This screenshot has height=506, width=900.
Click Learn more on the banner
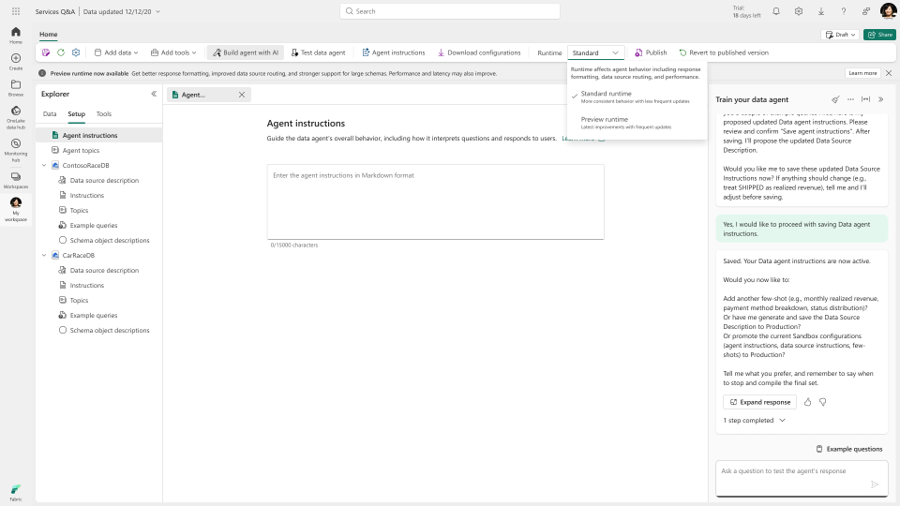pos(862,73)
